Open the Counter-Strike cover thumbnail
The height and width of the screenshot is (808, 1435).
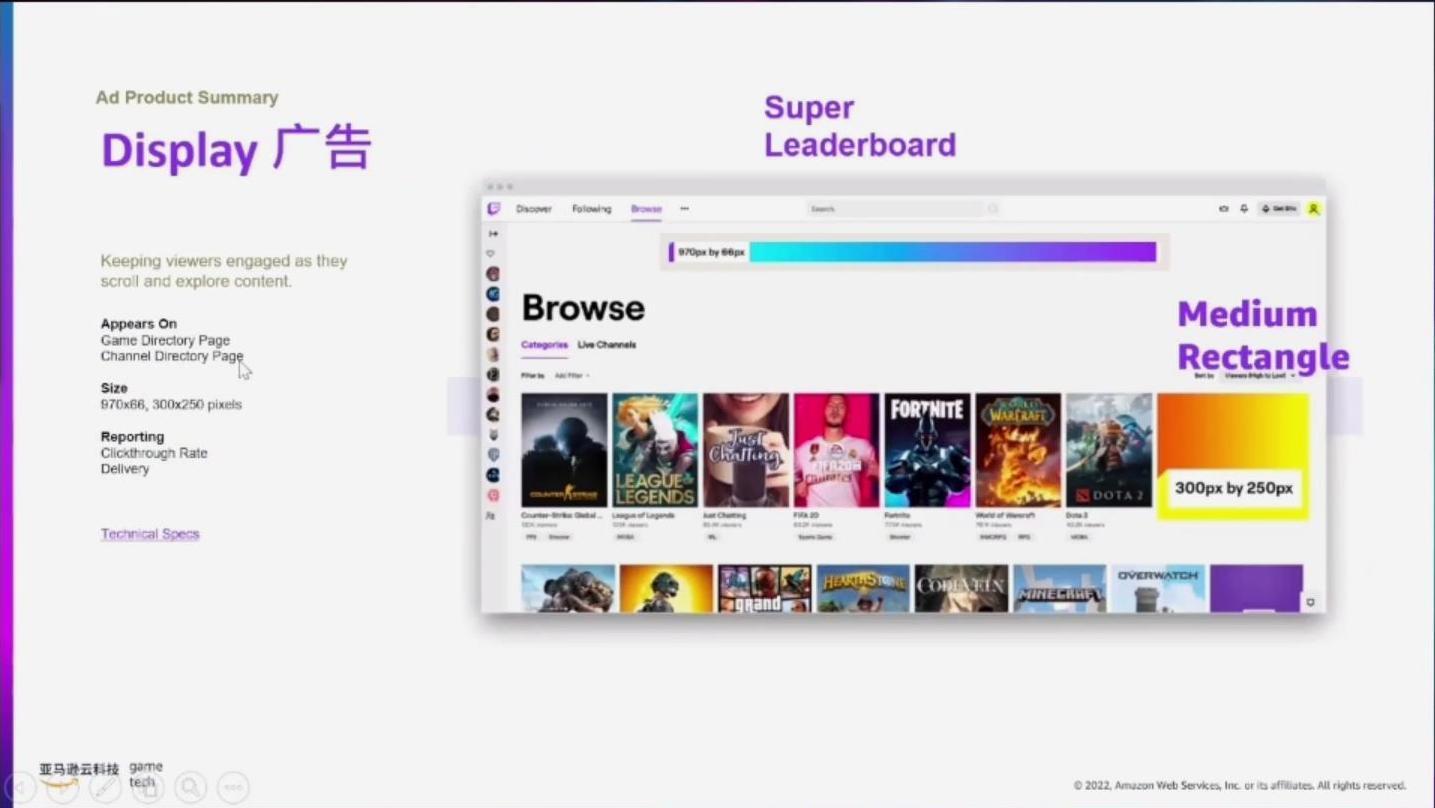(x=564, y=450)
